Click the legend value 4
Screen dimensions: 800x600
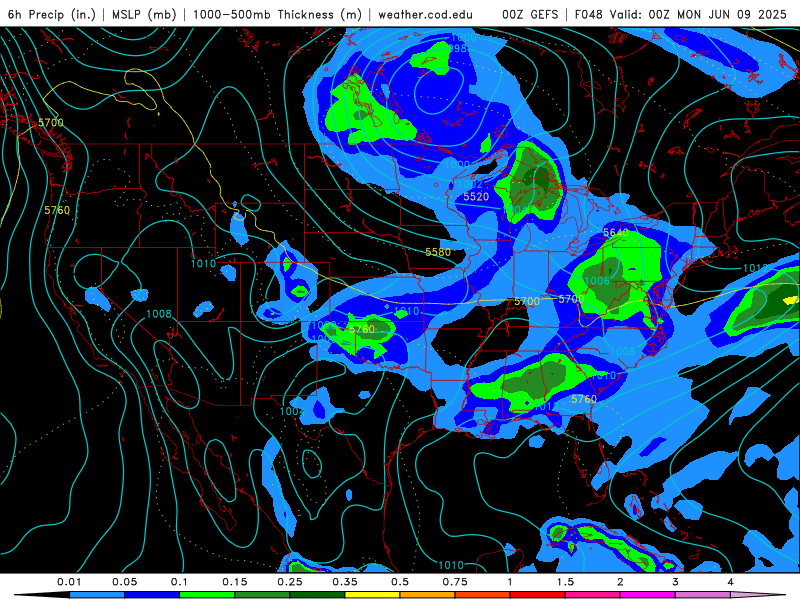(731, 582)
